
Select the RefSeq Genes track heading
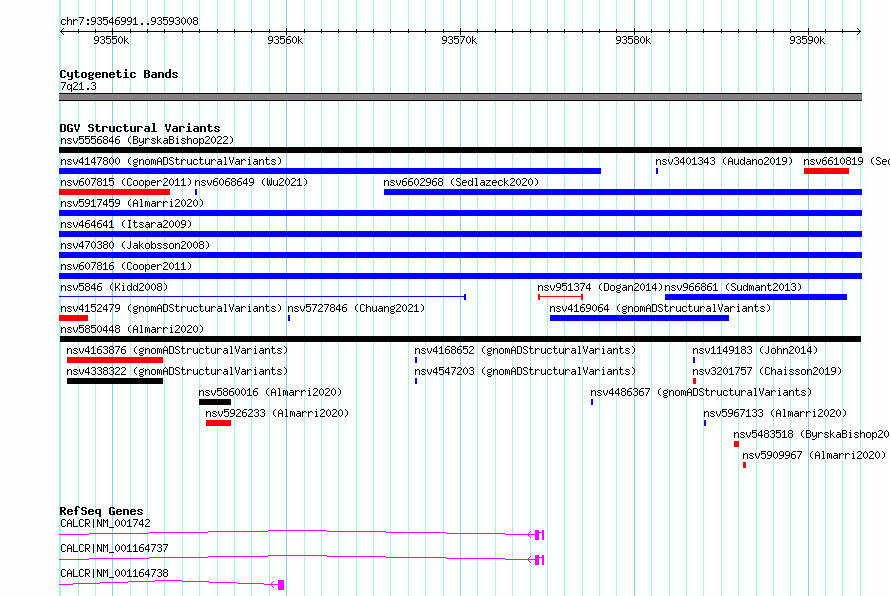tap(101, 511)
